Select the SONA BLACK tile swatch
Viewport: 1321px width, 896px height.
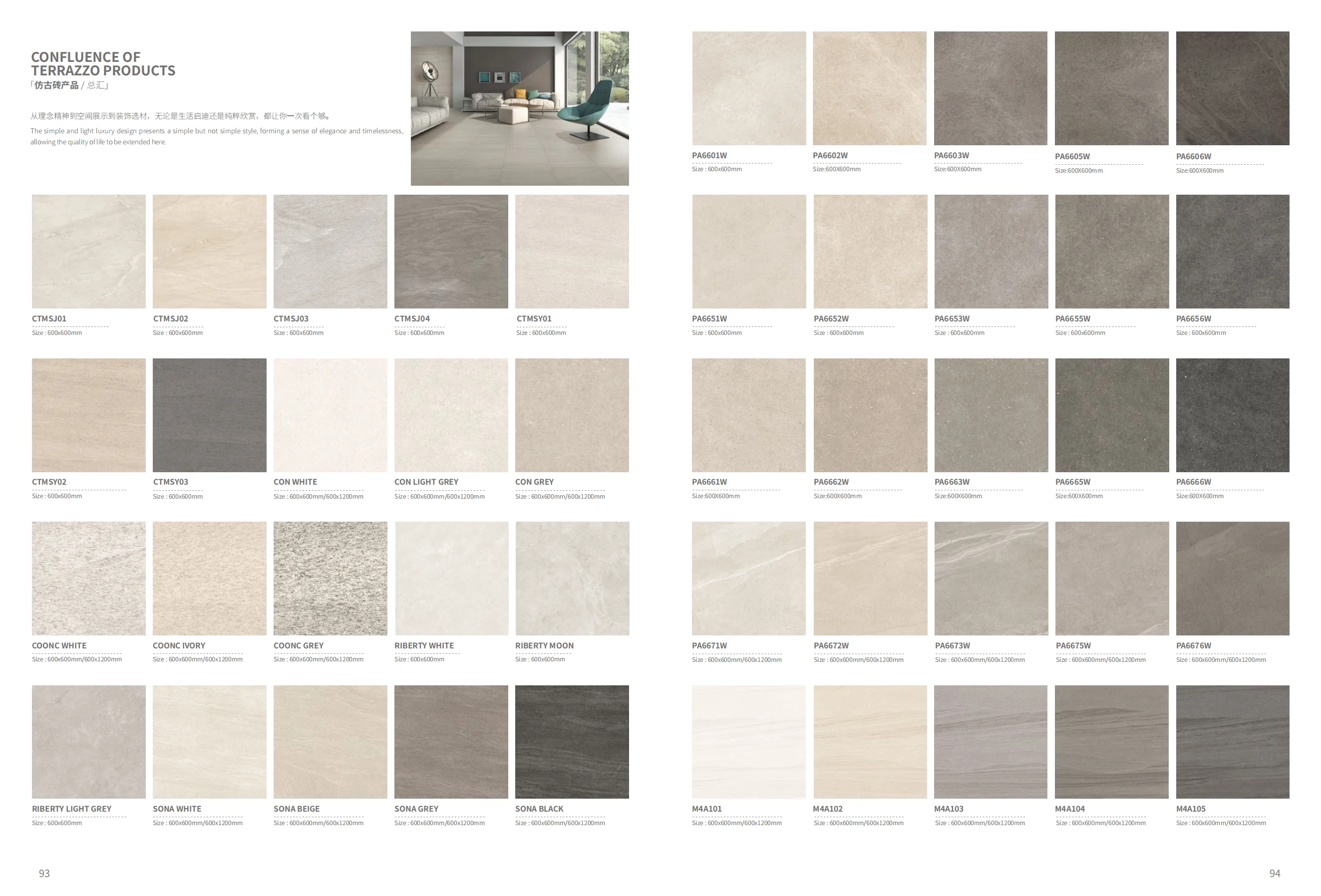click(572, 741)
